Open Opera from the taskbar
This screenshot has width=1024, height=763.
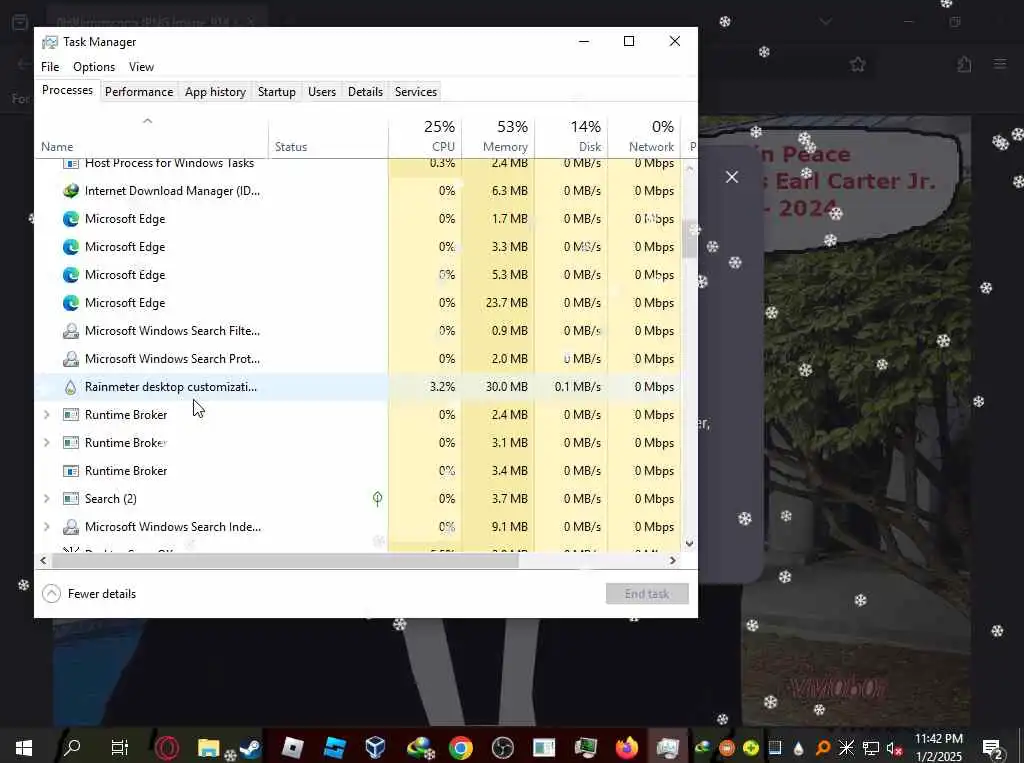(167, 747)
